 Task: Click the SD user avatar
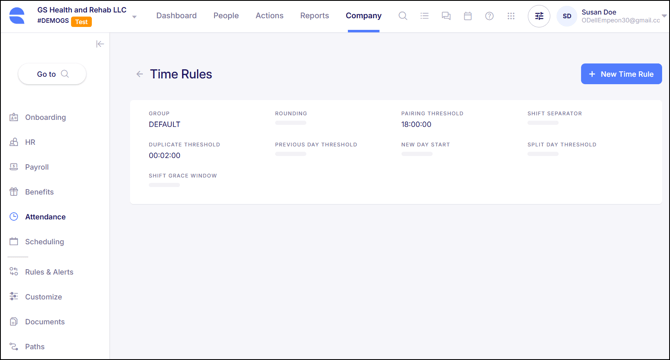point(567,16)
